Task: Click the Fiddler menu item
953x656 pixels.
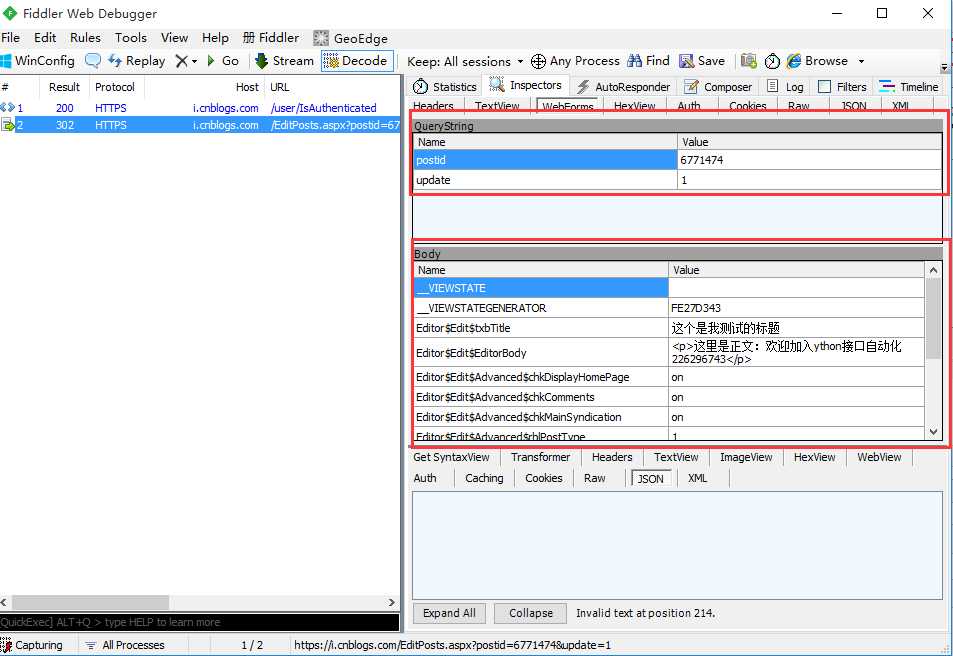Action: click(x=270, y=38)
